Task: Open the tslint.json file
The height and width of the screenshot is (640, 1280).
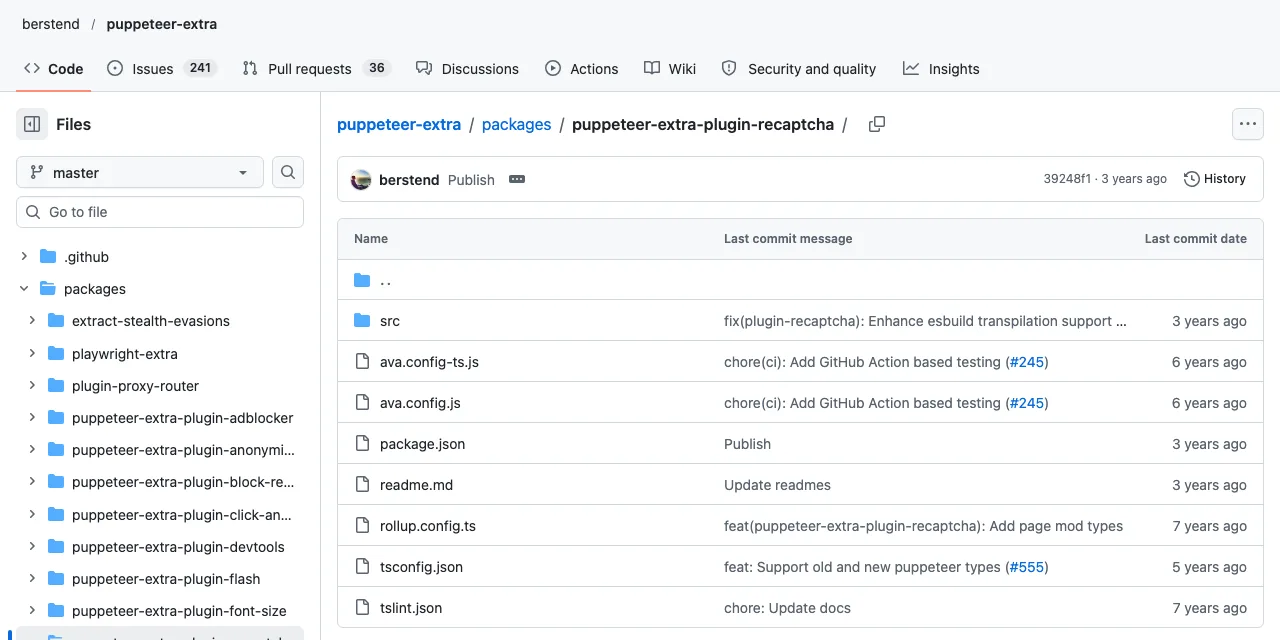Action: click(x=411, y=608)
